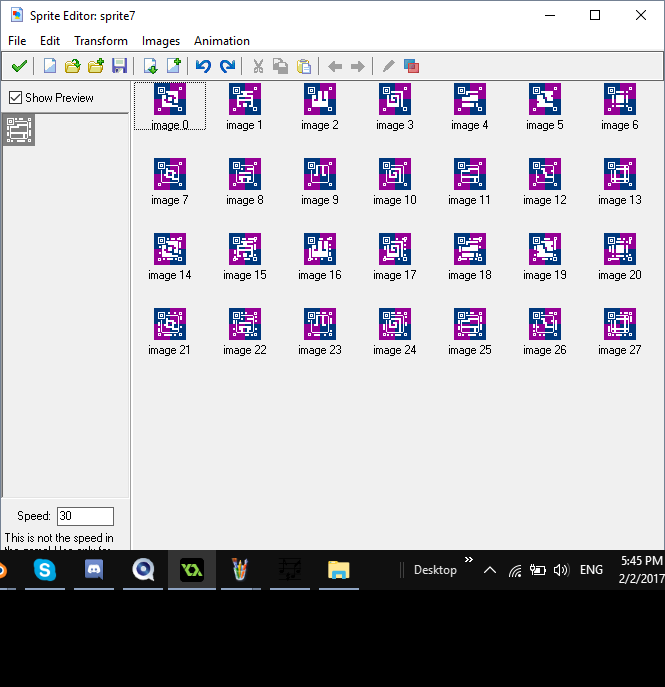Select image 12 thumbnail
665x687 pixels.
545,174
